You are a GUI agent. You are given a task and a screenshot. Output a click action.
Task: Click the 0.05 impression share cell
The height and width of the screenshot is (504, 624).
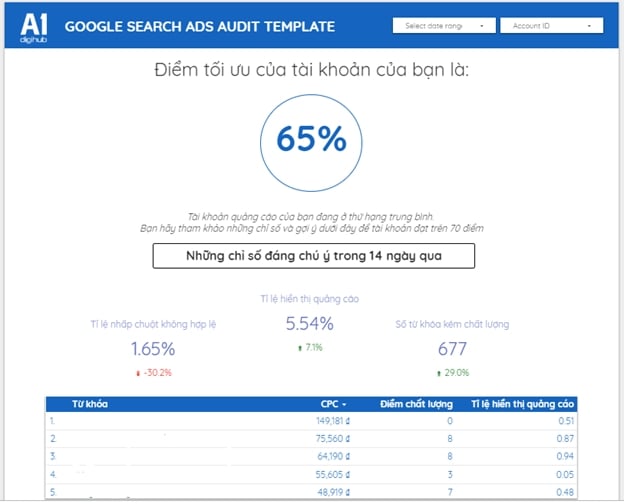[566, 474]
